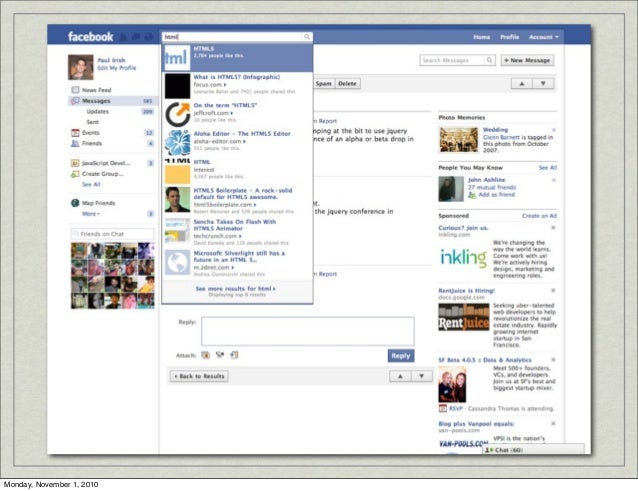Attach a photo using the first attach icon
The image size is (638, 491).
pyautogui.click(x=205, y=355)
